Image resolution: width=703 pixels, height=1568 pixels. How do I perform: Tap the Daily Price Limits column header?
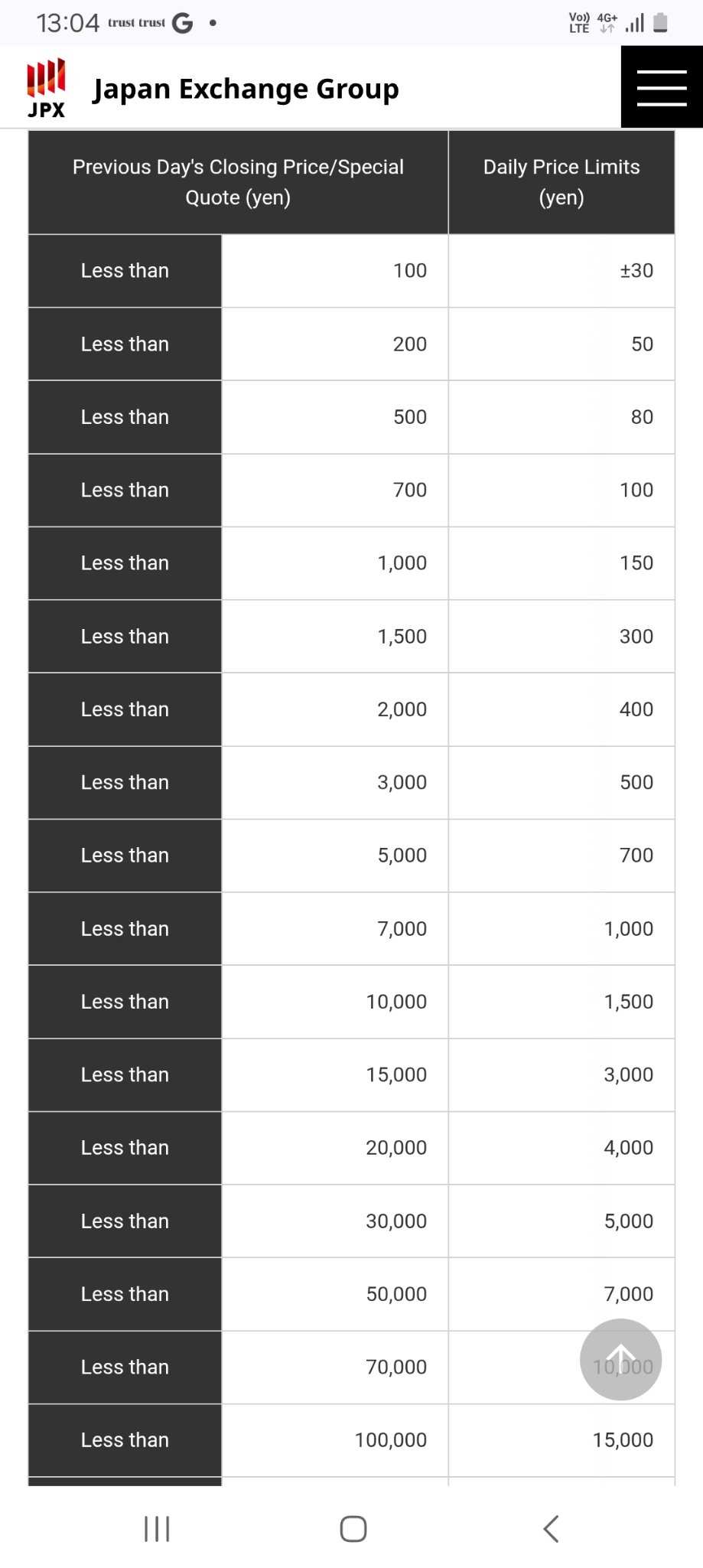point(561,182)
